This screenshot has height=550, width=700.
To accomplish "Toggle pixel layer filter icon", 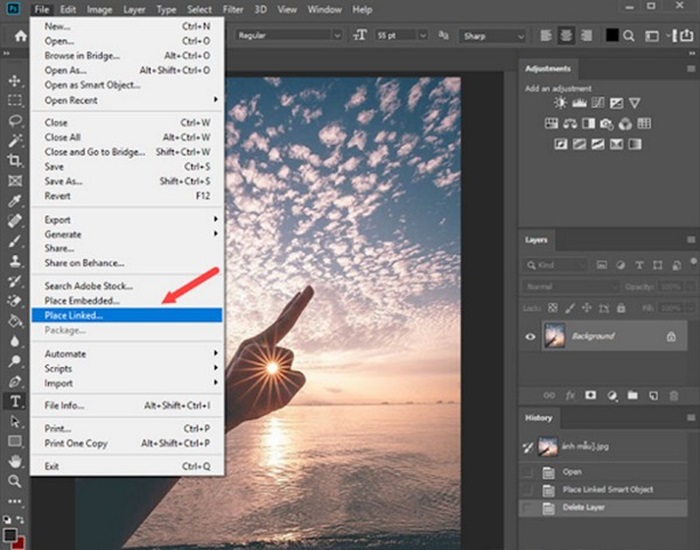I will pos(601,265).
